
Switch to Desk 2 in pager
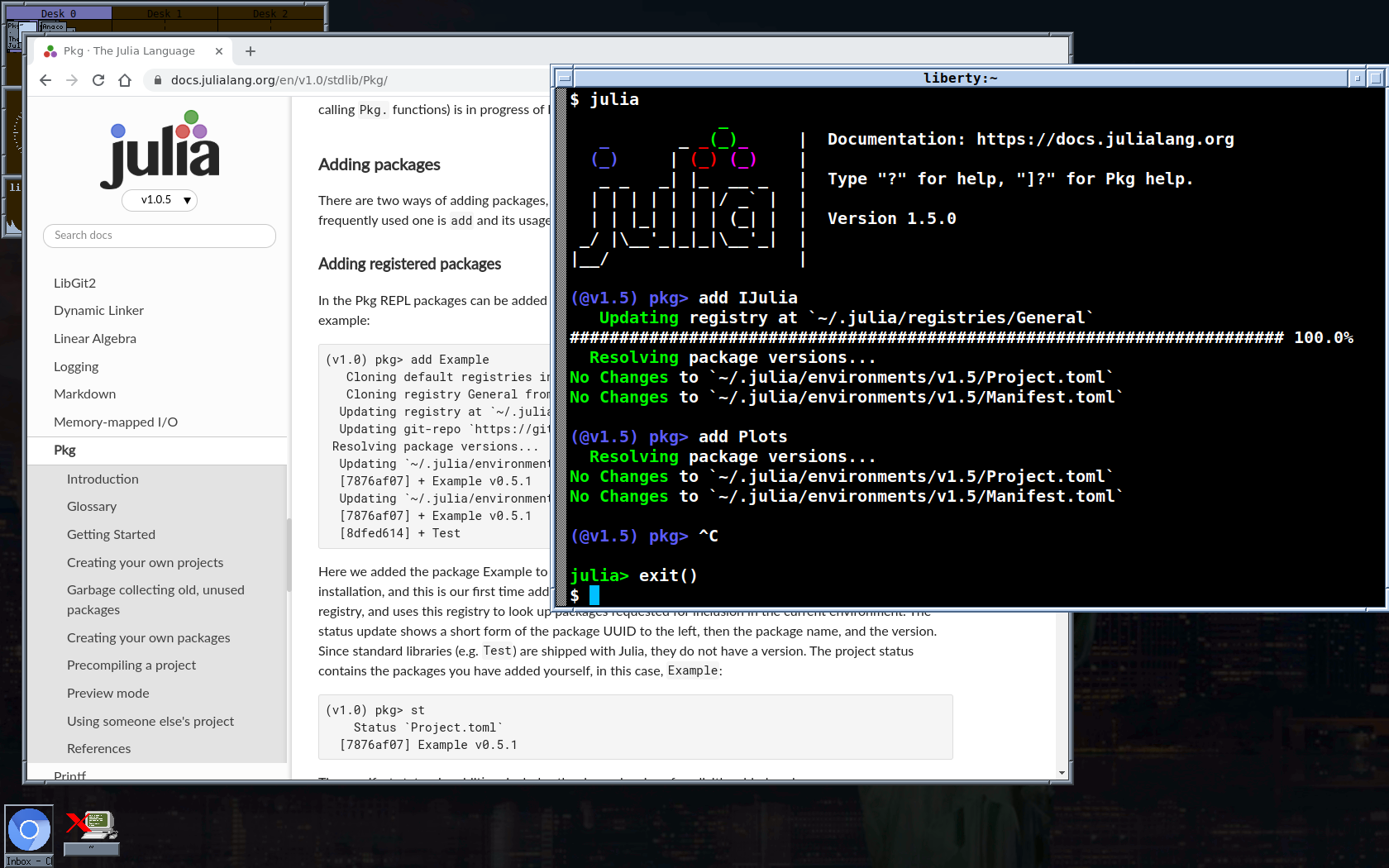(x=270, y=13)
